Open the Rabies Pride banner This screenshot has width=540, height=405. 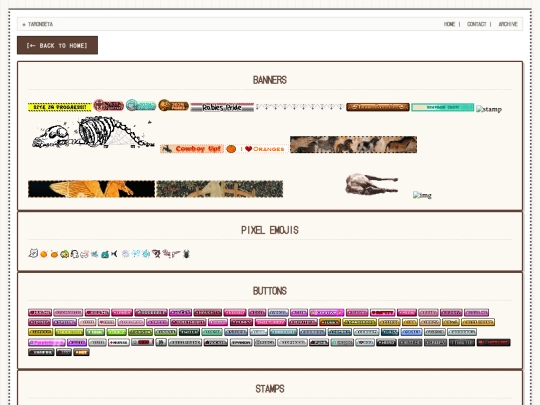222,107
